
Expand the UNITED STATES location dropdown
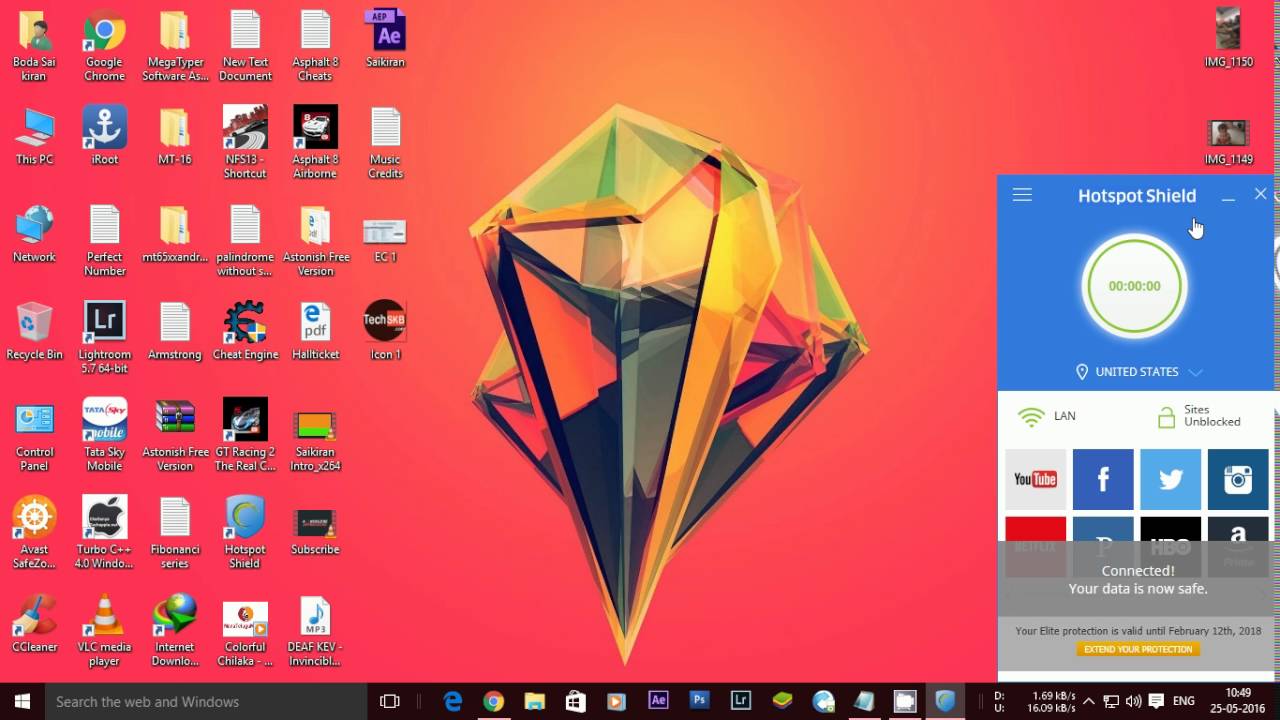[x=1138, y=372]
